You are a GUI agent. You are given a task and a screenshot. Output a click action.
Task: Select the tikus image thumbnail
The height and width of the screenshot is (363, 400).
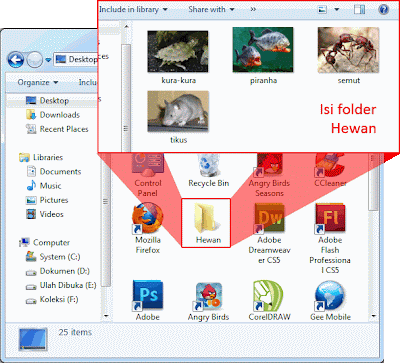[178, 111]
